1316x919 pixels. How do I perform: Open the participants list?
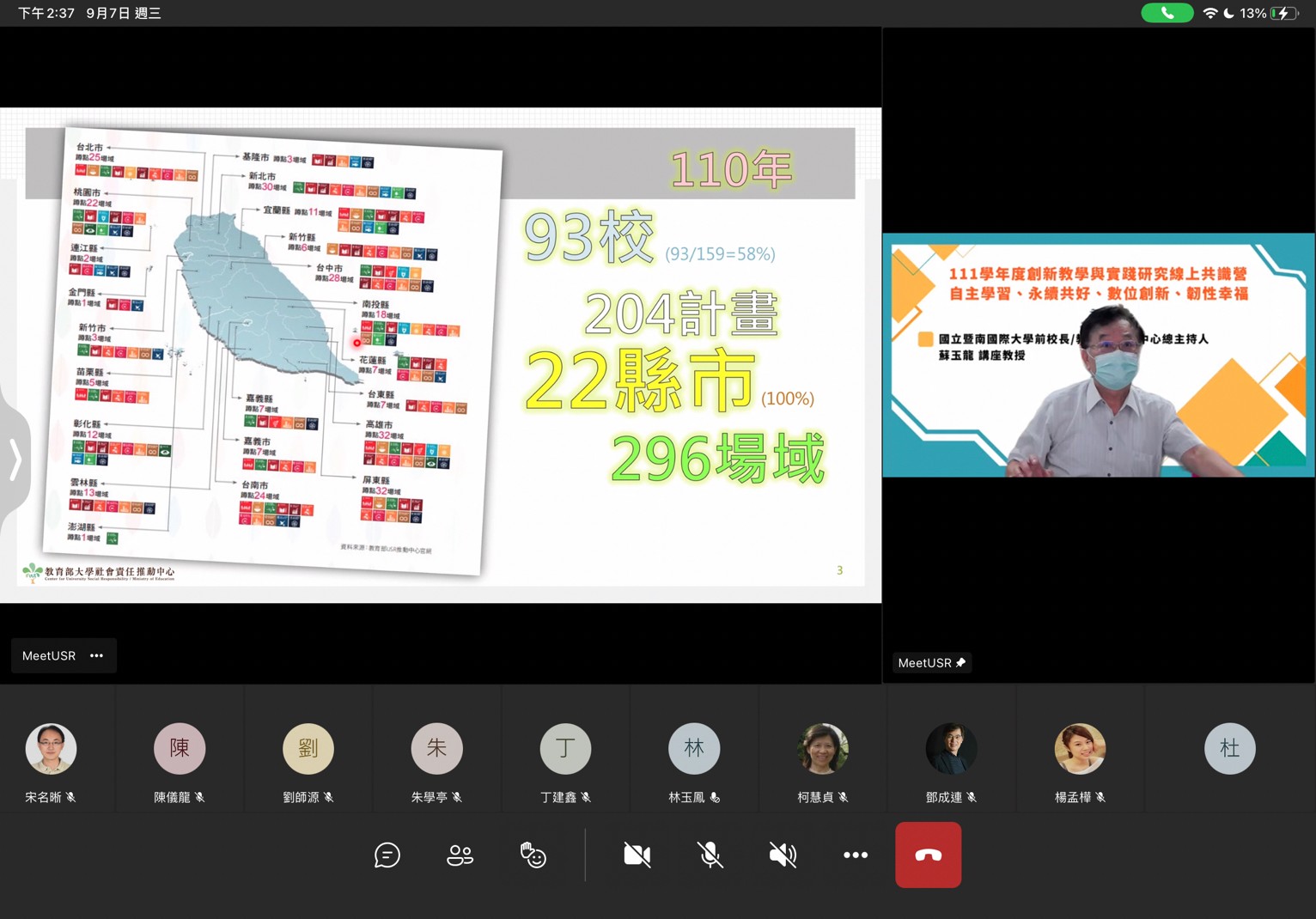[x=460, y=855]
